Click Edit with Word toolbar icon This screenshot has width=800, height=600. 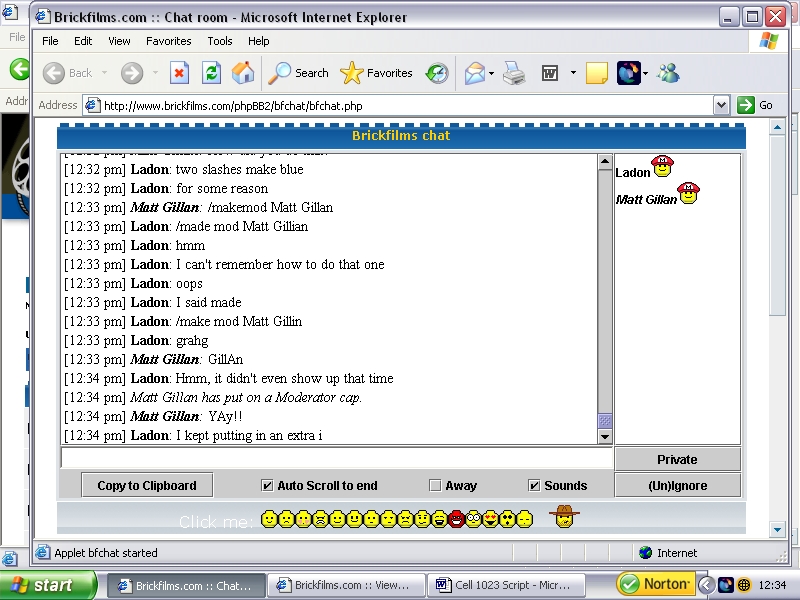549,73
